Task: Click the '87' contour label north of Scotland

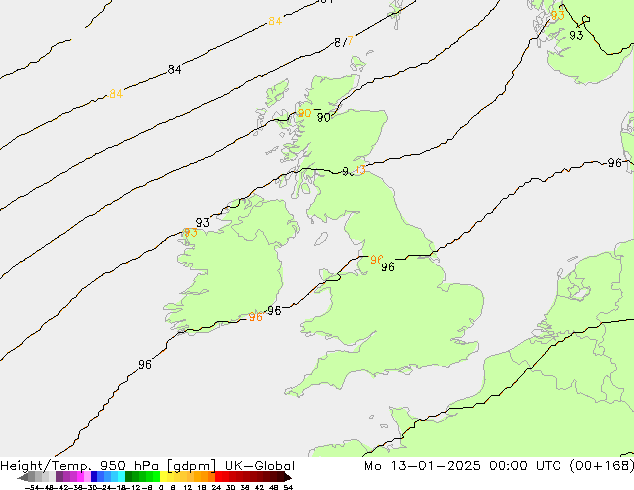Action: pos(344,41)
